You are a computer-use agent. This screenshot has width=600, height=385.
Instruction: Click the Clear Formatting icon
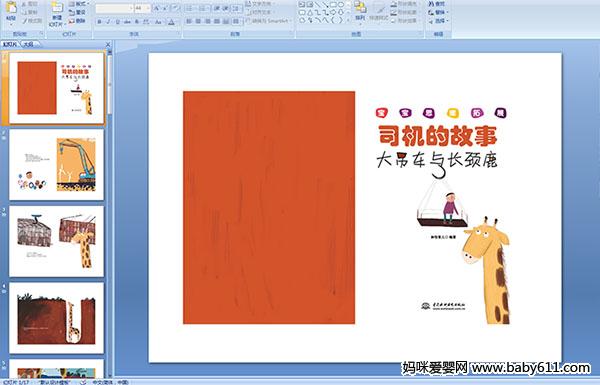click(x=175, y=8)
